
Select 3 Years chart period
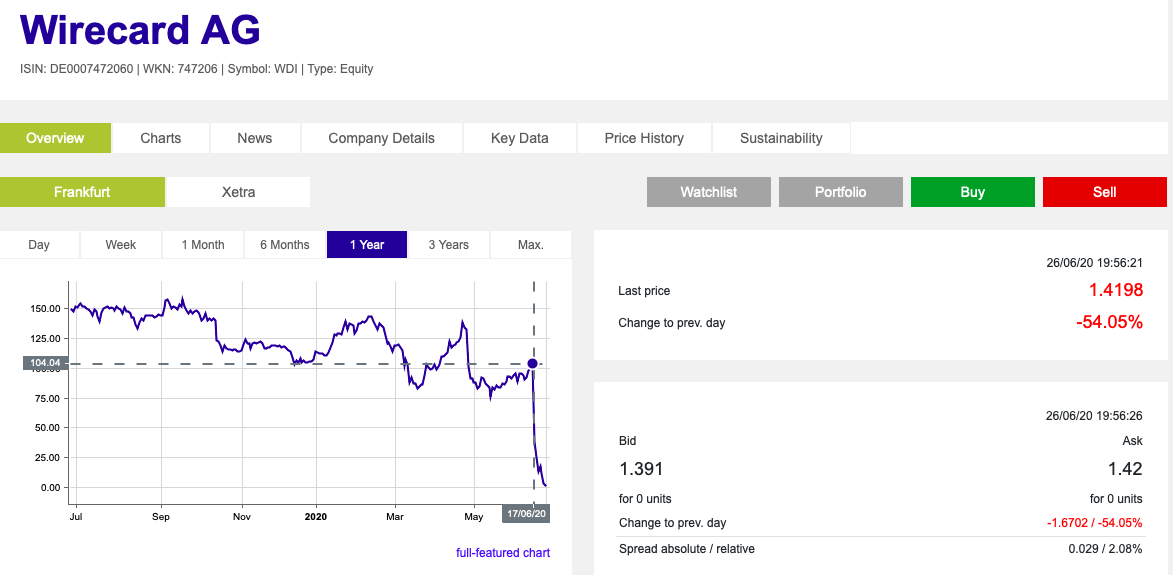tap(449, 245)
